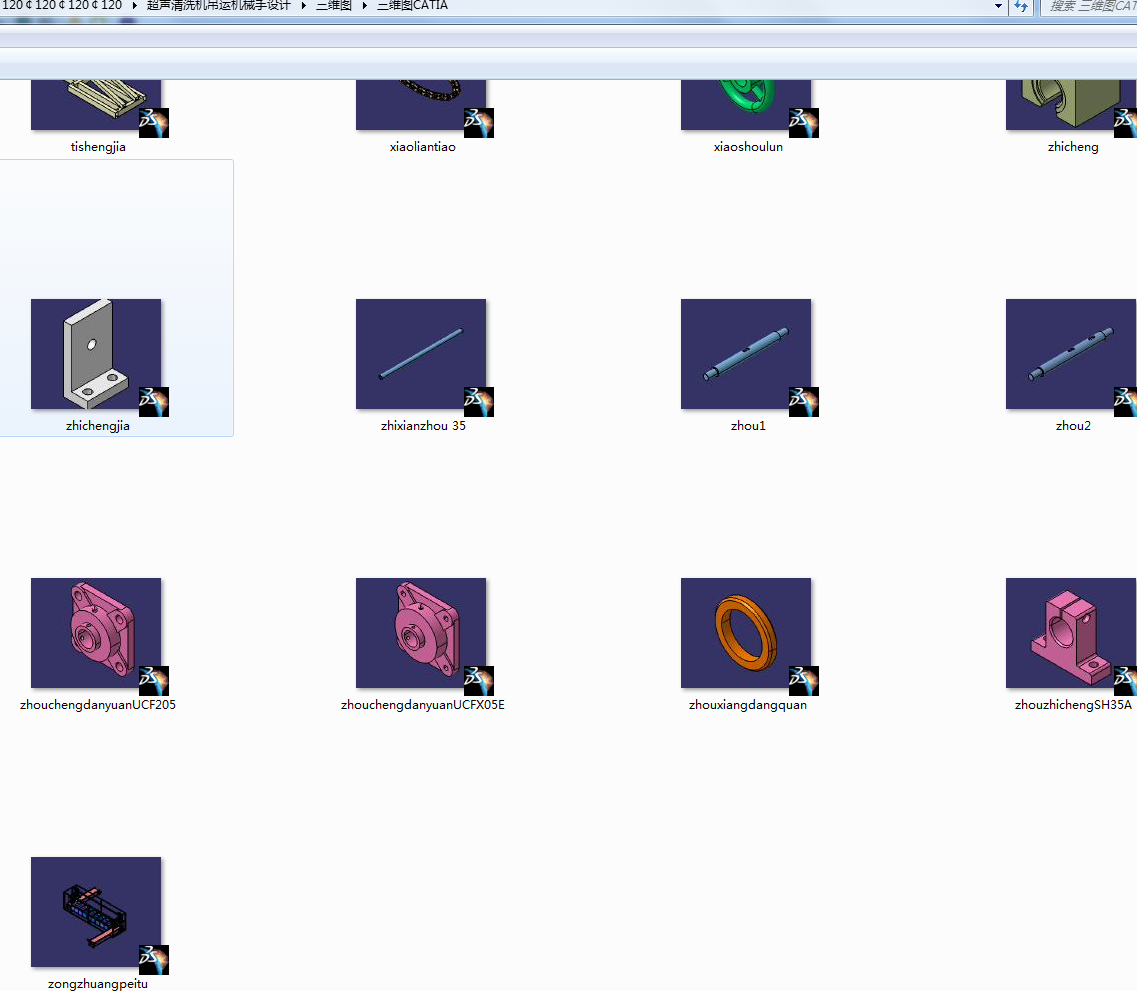Expand breadcrumb arrow after 超声清洗机吊运机械手设计
The width and height of the screenshot is (1137, 991).
click(303, 5)
